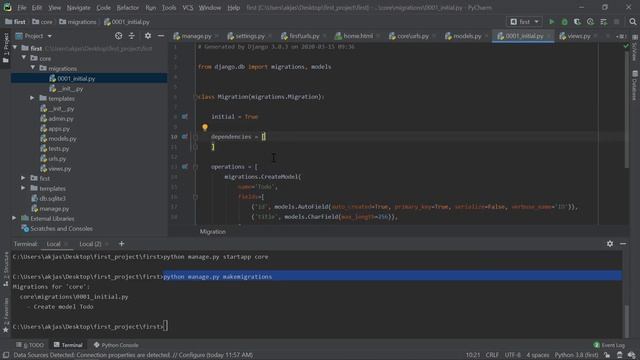The height and width of the screenshot is (360, 640).
Task: Open Search Everywhere magnifier icon
Action: (632, 22)
